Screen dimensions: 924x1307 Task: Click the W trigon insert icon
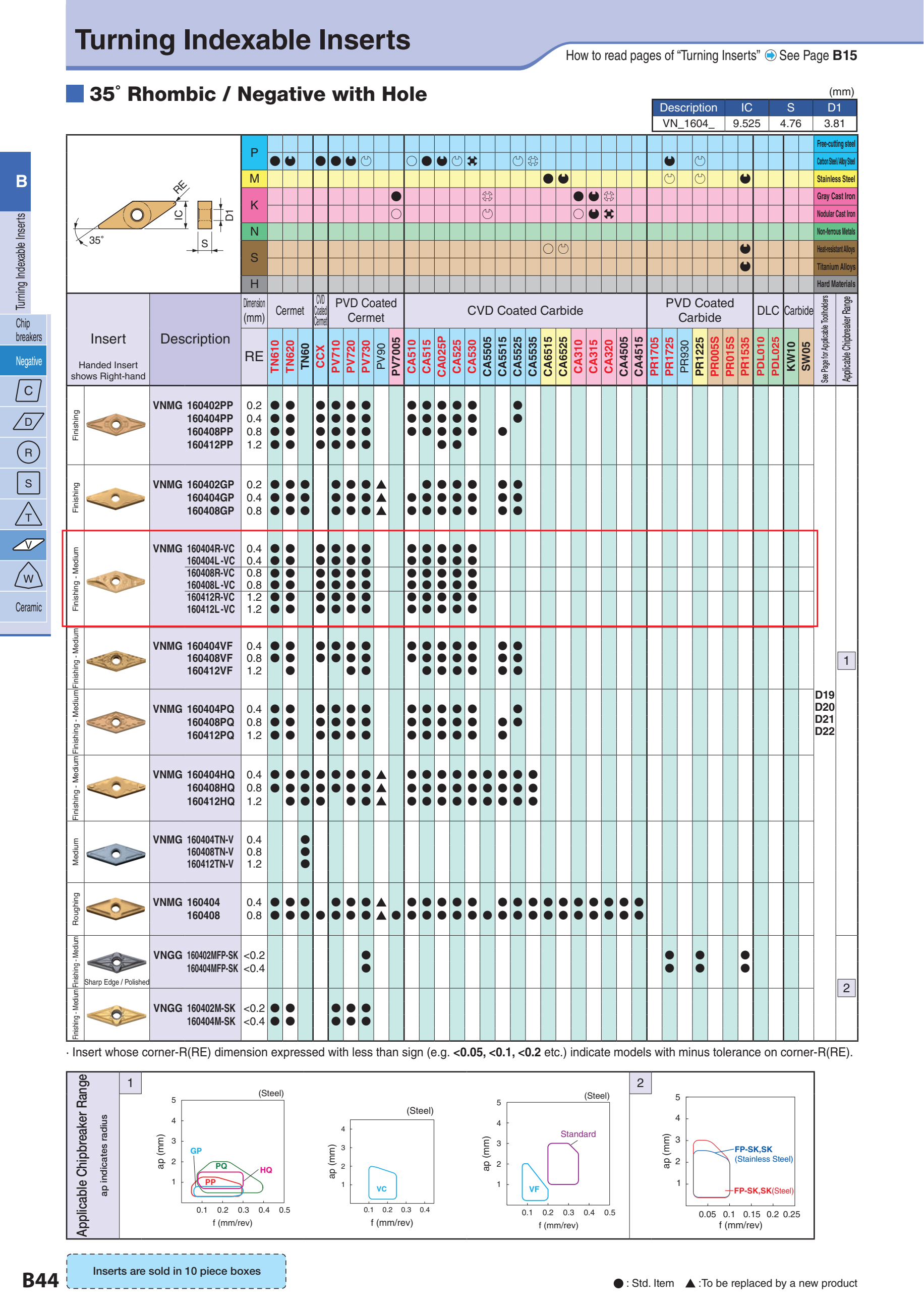tap(28, 576)
